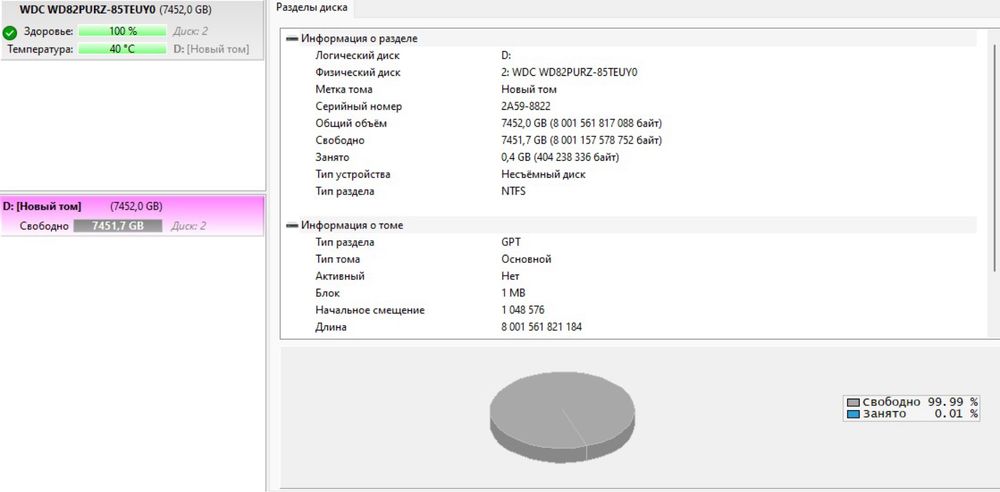Click the Длина value 8 001 561 821 184
Screen dimensions: 1000x492
pyautogui.click(x=541, y=327)
